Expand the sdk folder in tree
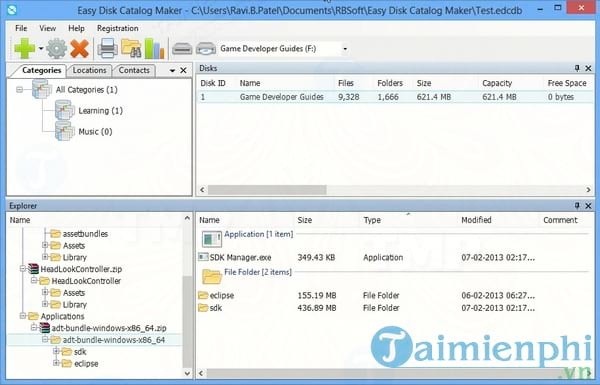The width and height of the screenshot is (600, 385). [56, 351]
